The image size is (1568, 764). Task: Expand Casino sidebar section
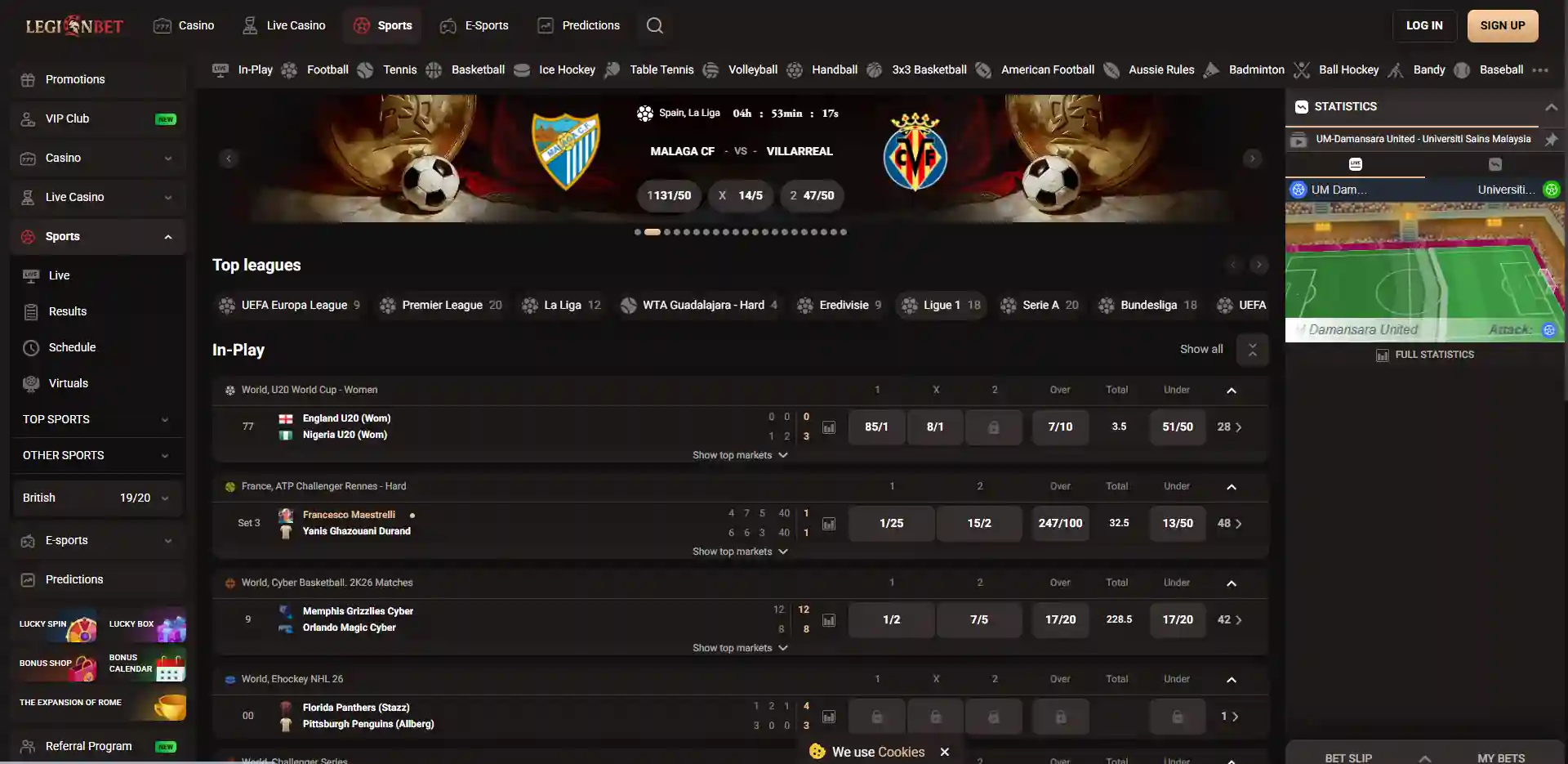[x=98, y=158]
